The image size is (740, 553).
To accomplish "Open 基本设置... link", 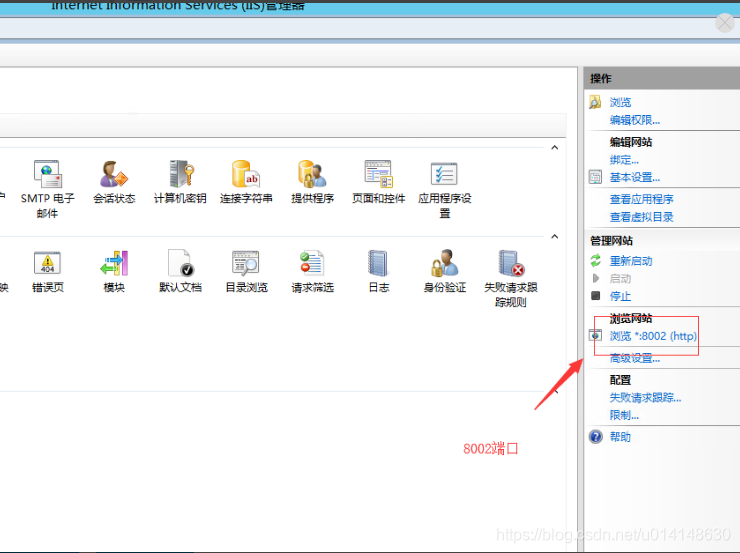I will click(x=635, y=177).
